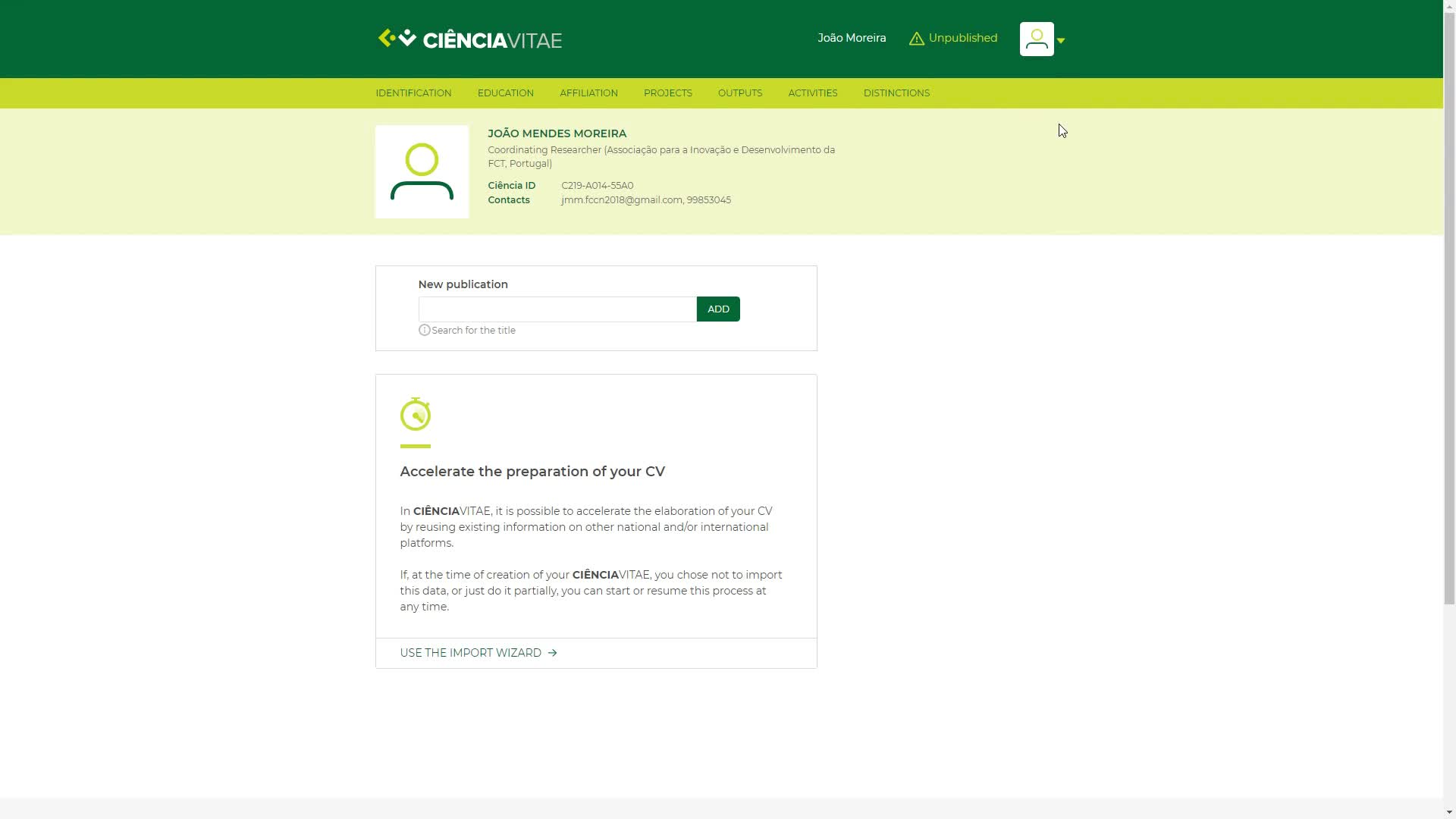The height and width of the screenshot is (819, 1456).
Task: Enable the EDUCATION section tab
Action: click(506, 93)
